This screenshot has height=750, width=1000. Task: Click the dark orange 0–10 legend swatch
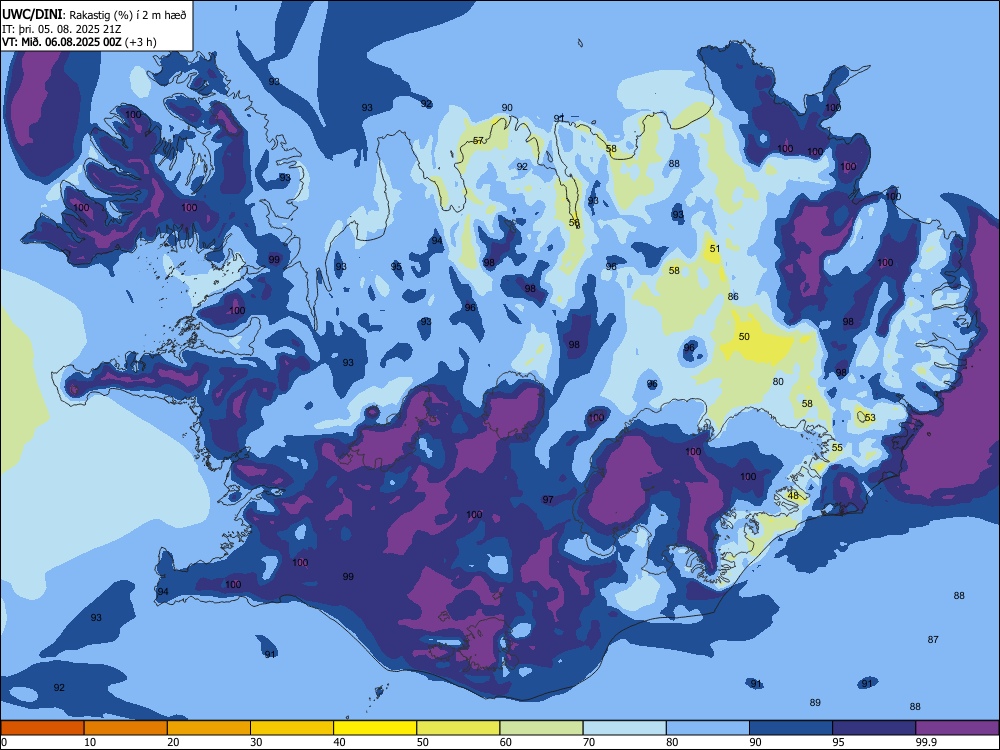click(42, 728)
